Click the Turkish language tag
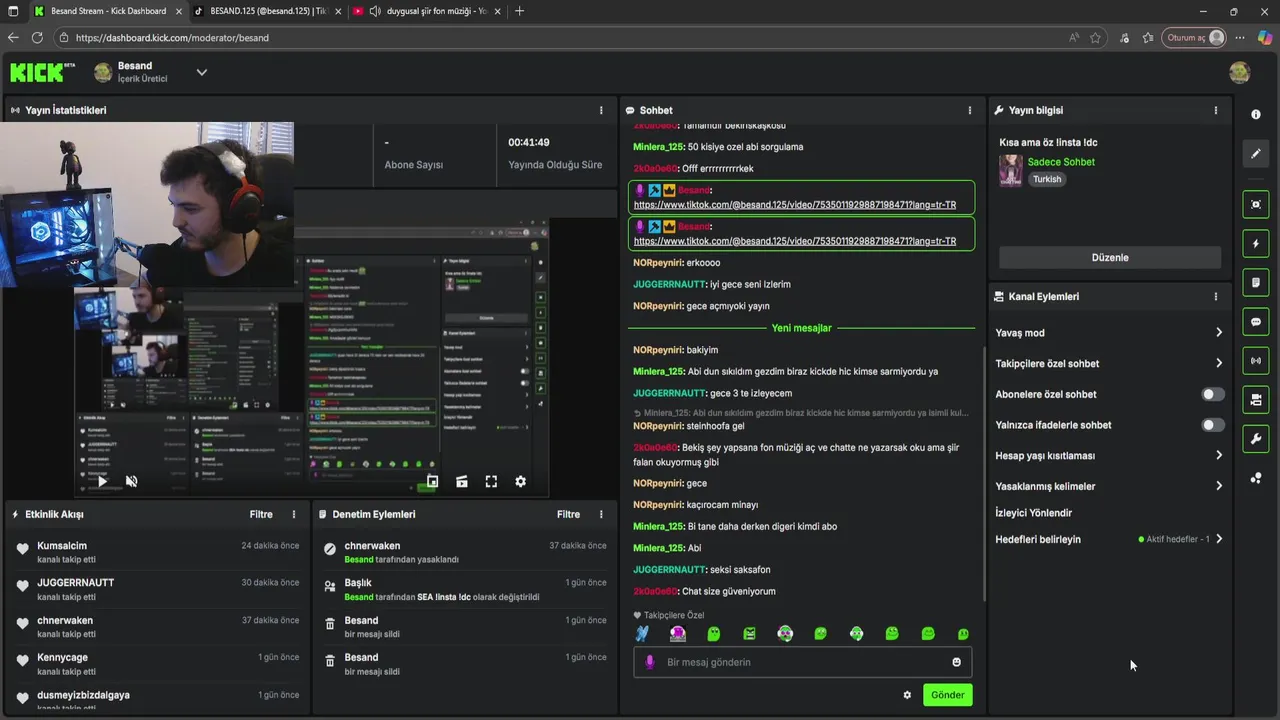 click(1047, 179)
